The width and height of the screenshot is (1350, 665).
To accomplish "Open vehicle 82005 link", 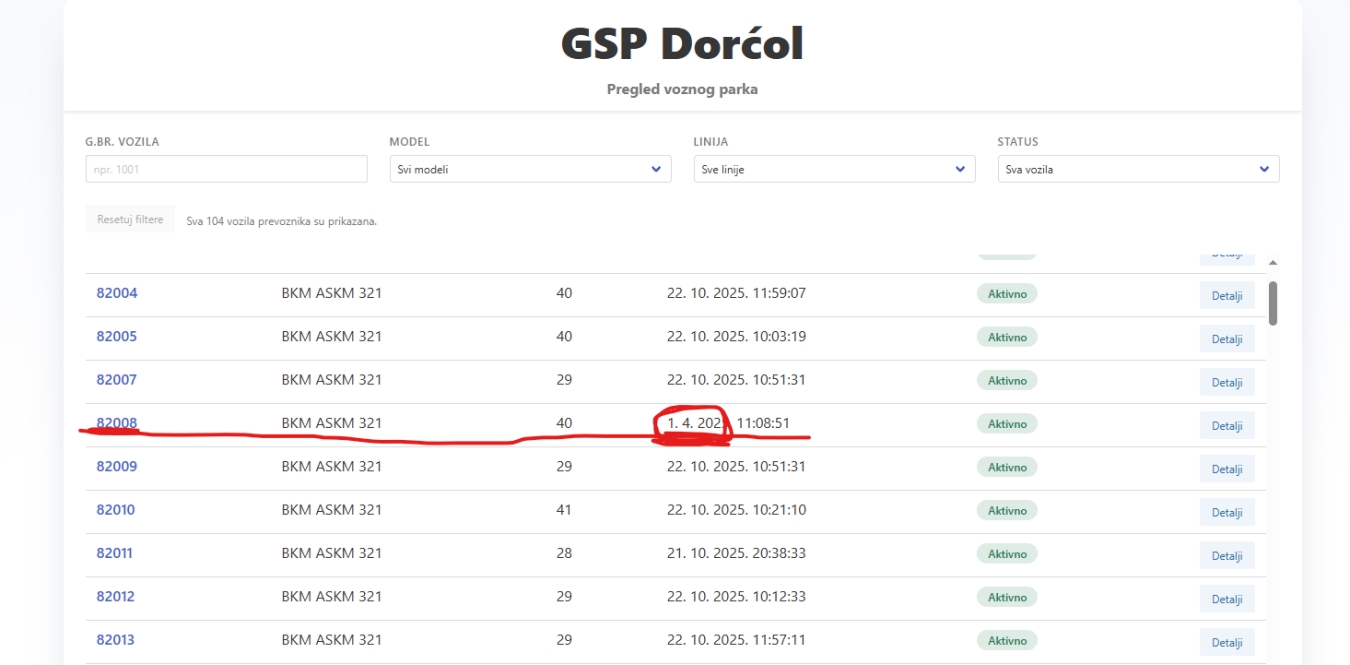I will (117, 337).
